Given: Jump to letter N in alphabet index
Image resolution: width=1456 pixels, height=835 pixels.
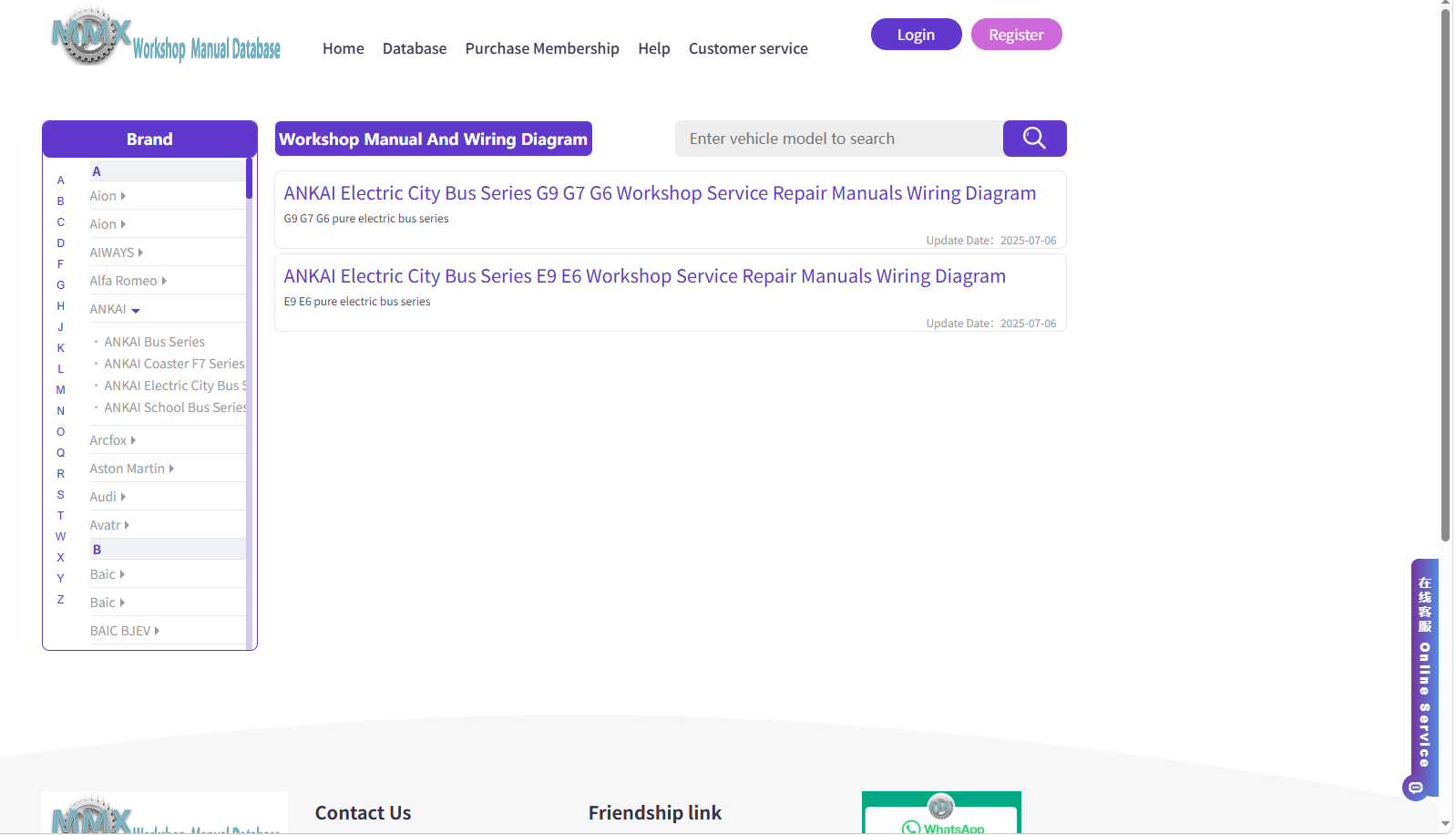Looking at the screenshot, I should pyautogui.click(x=61, y=411).
